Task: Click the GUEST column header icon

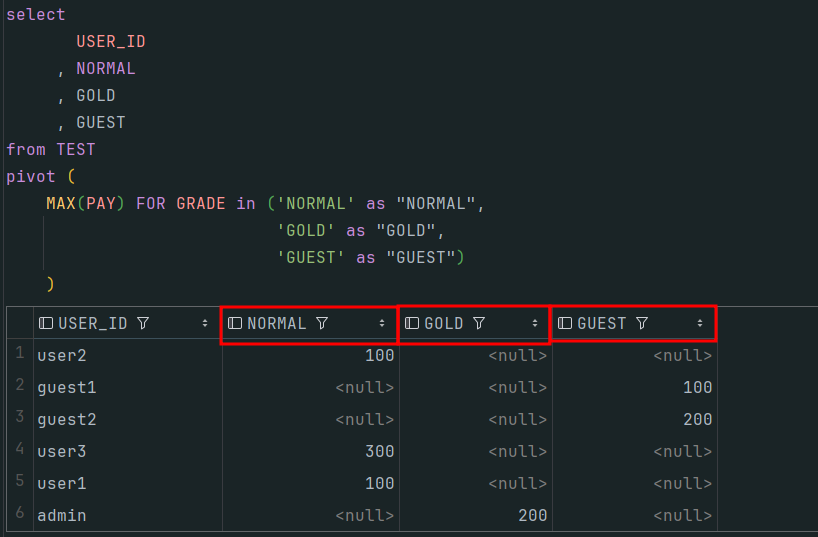Action: coord(565,324)
